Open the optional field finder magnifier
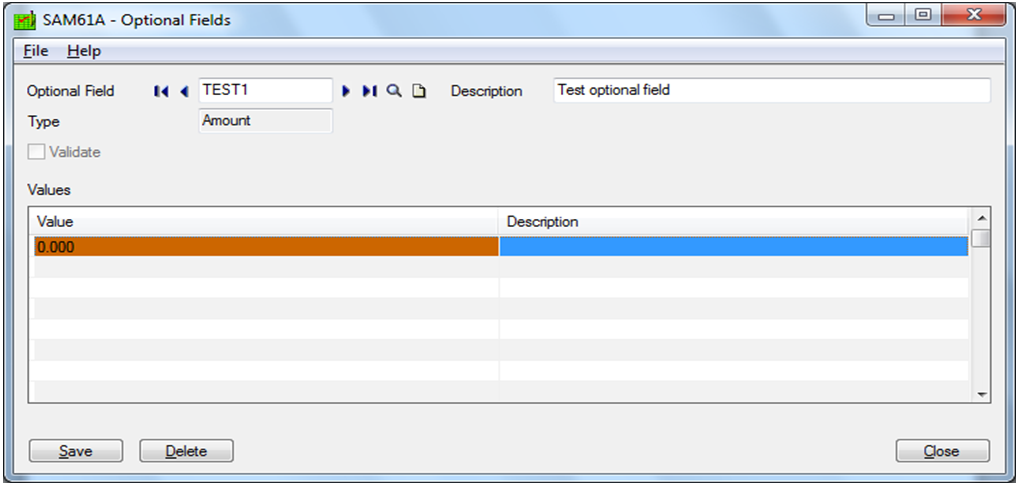The height and width of the screenshot is (486, 1018). [393, 91]
